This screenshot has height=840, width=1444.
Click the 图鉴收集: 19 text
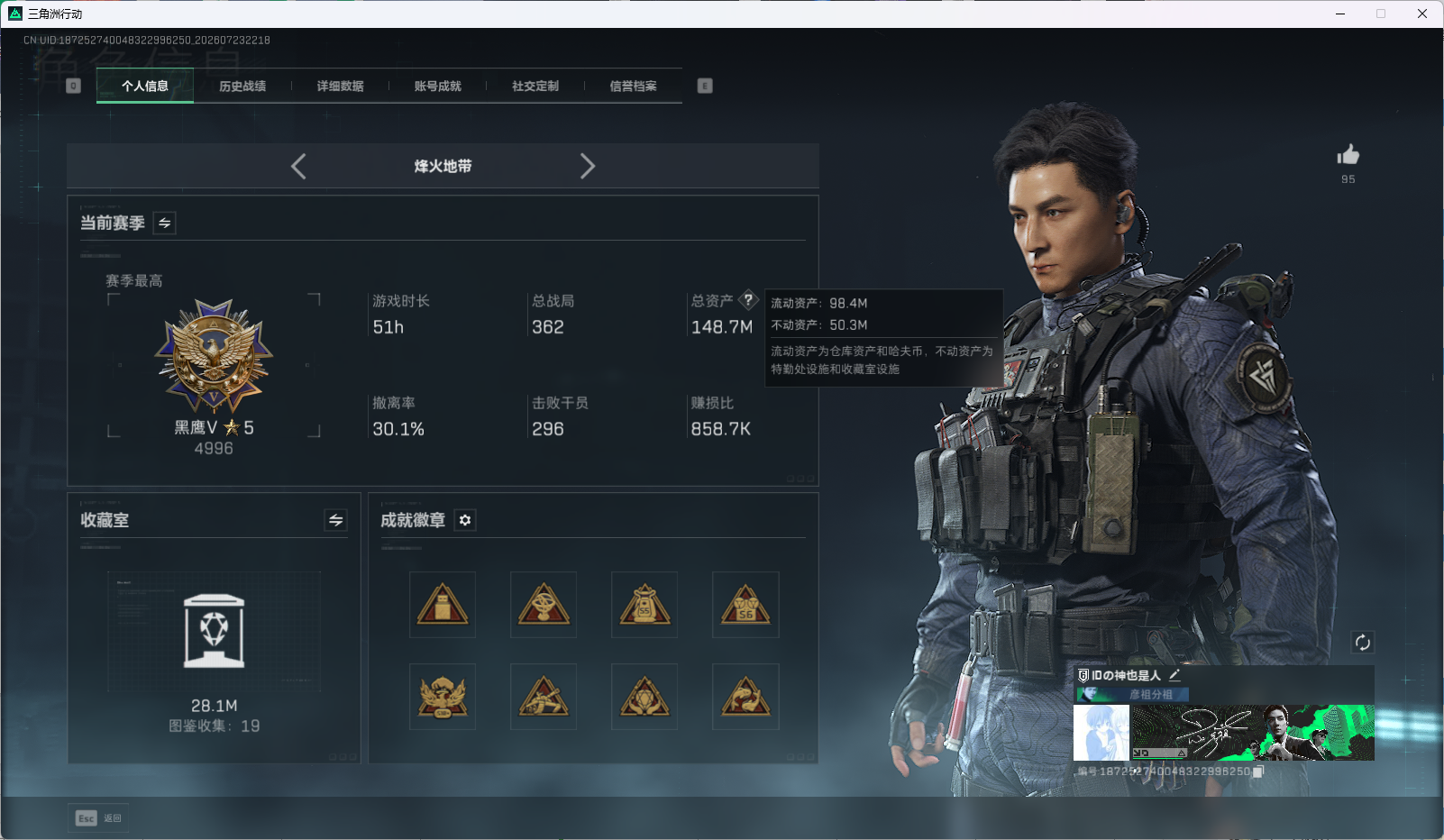(215, 726)
